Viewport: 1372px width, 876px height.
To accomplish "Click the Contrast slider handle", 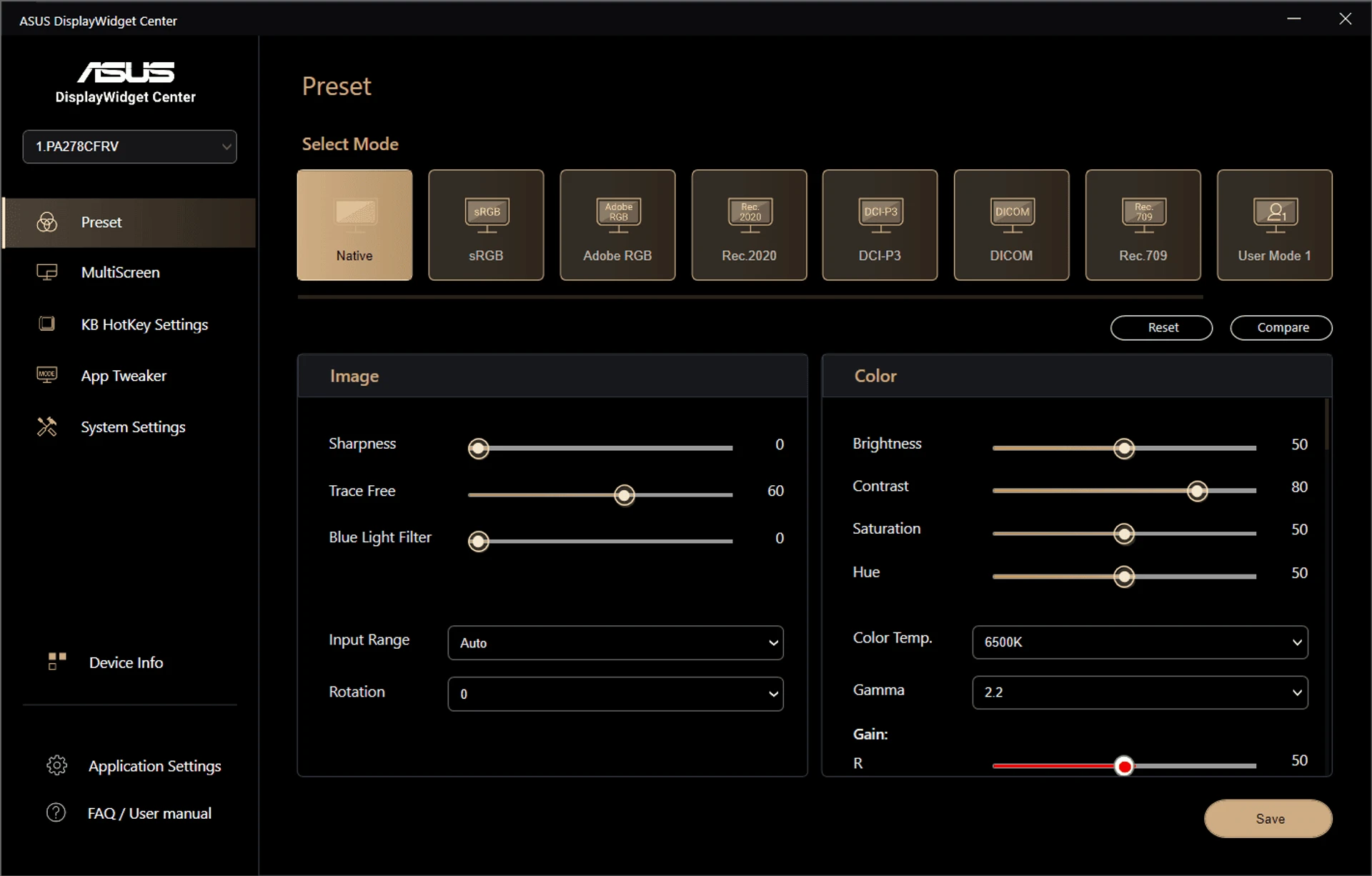I will (1198, 491).
